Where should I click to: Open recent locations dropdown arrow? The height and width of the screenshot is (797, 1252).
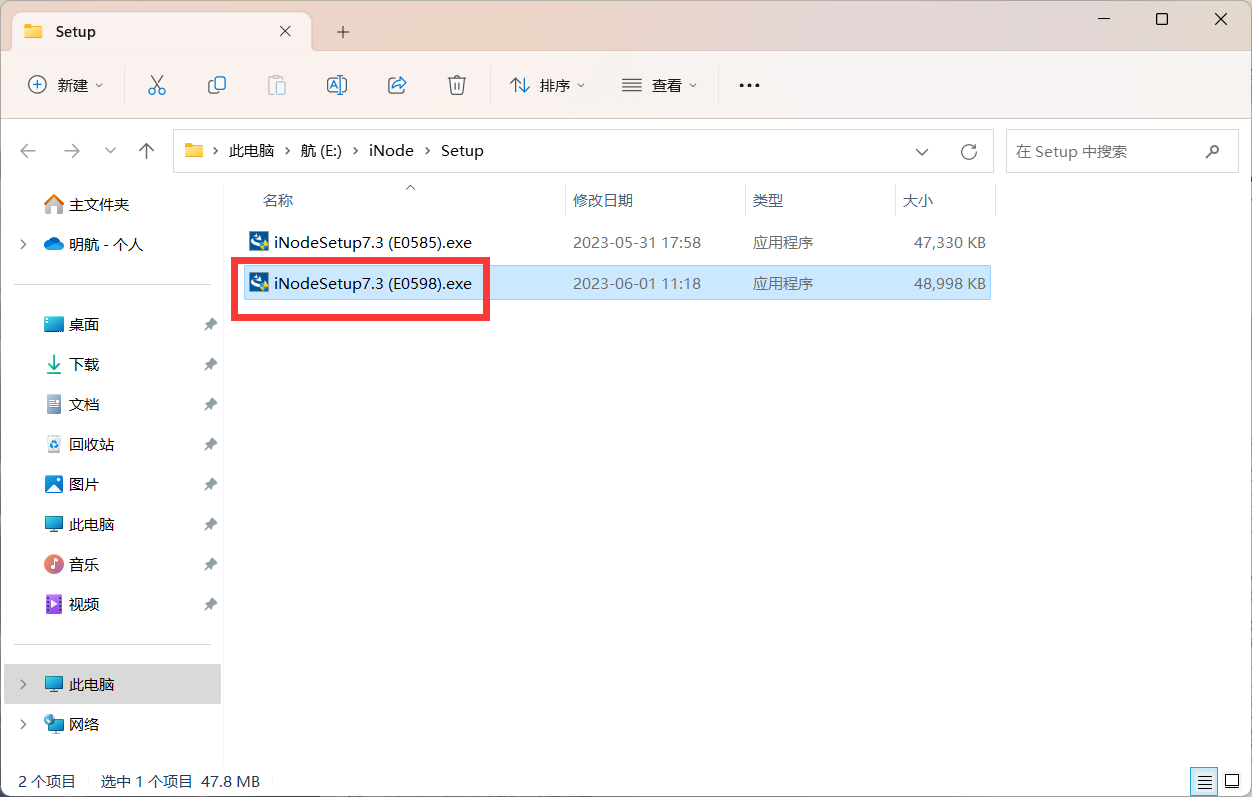point(110,151)
